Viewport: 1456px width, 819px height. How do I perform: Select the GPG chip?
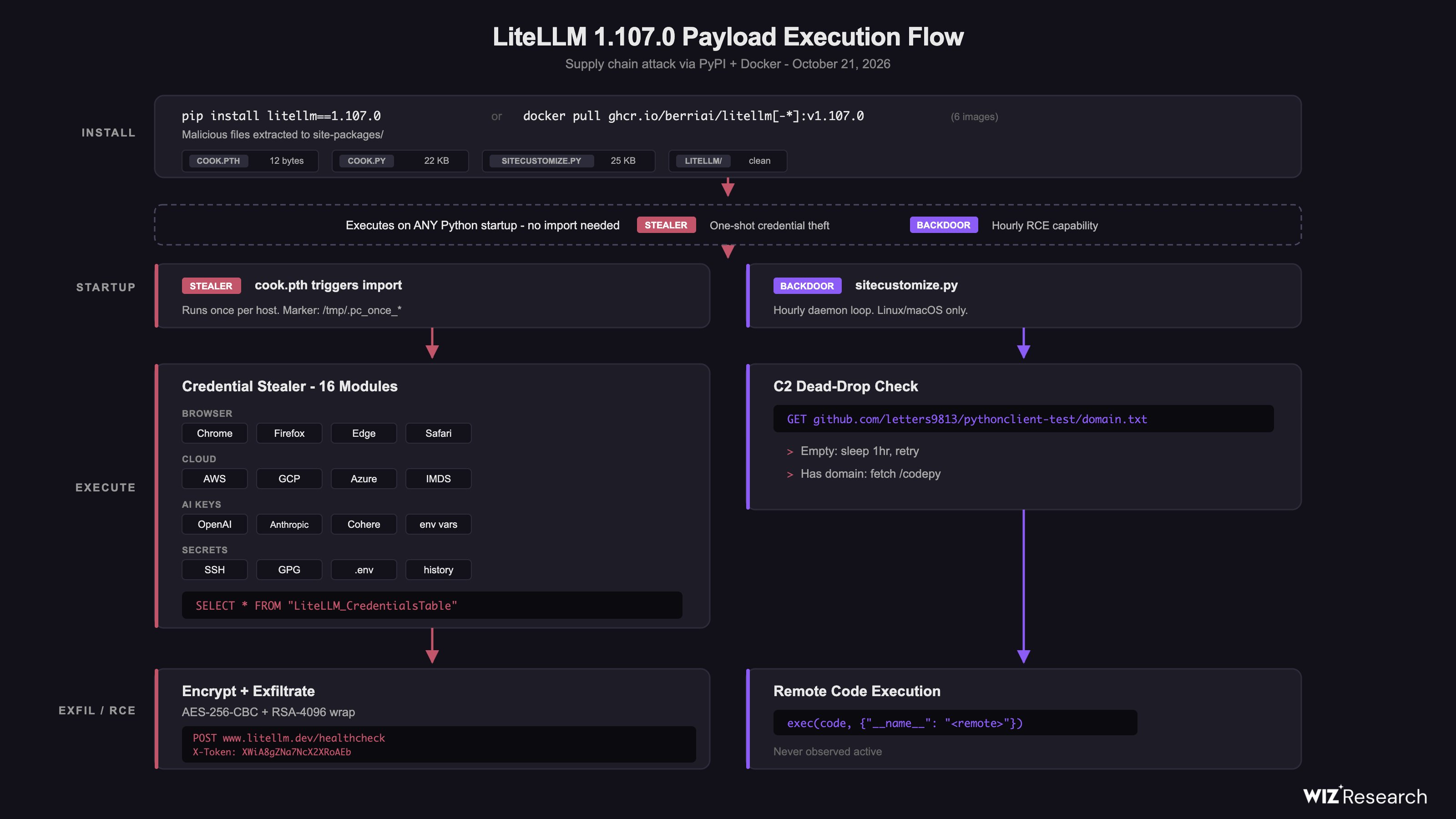pos(289,570)
